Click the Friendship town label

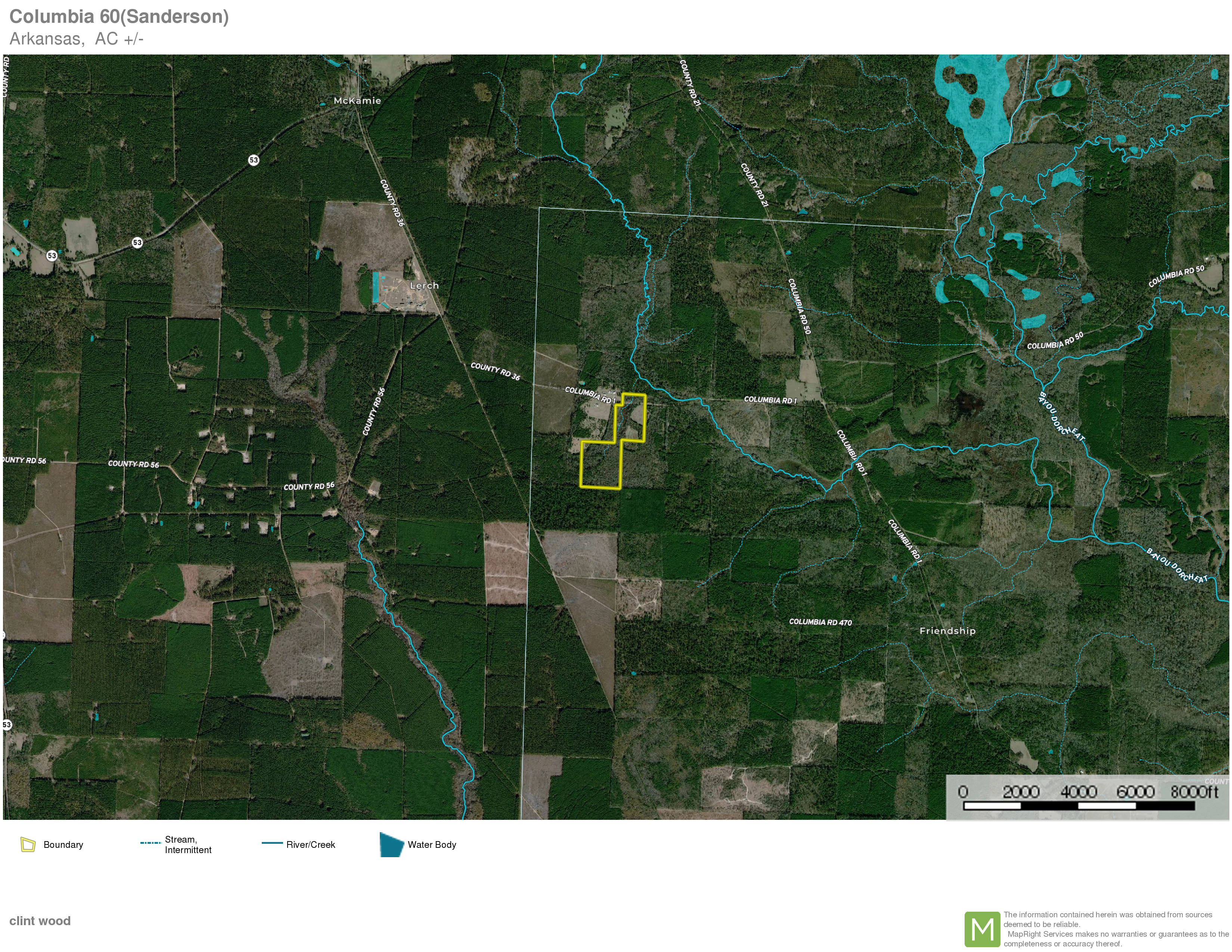[x=947, y=631]
